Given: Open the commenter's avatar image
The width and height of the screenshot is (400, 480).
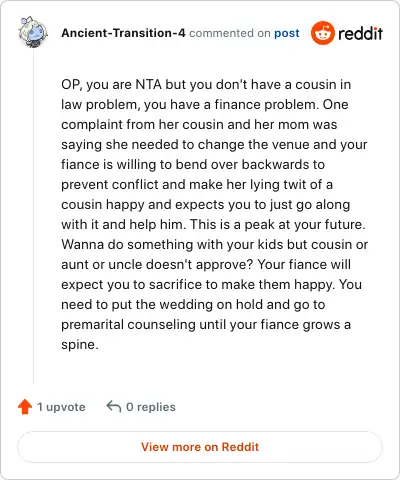Looking at the screenshot, I should (33, 32).
